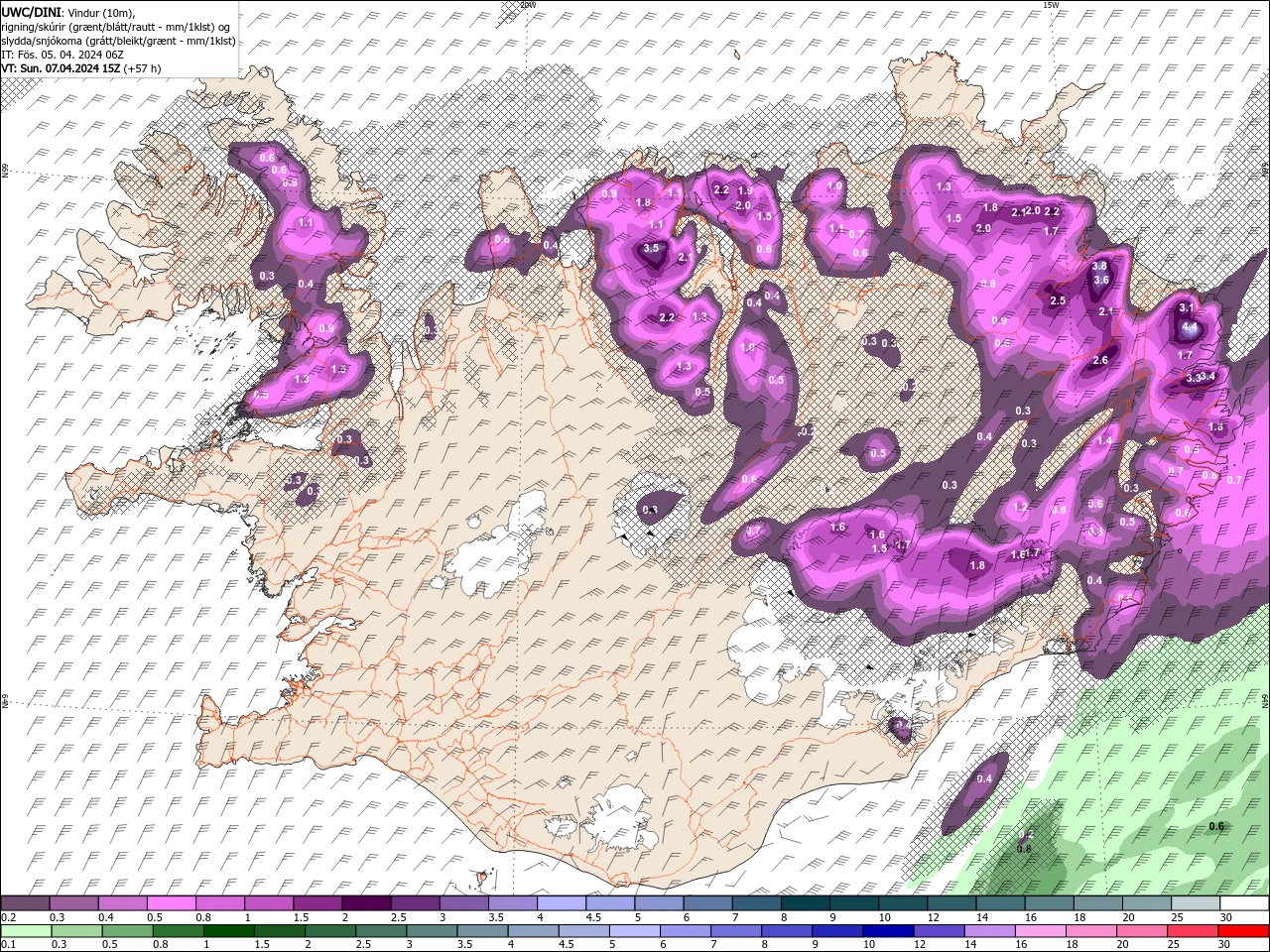
Task: Click the 1.8 value in southern snow band
Action: [977, 566]
